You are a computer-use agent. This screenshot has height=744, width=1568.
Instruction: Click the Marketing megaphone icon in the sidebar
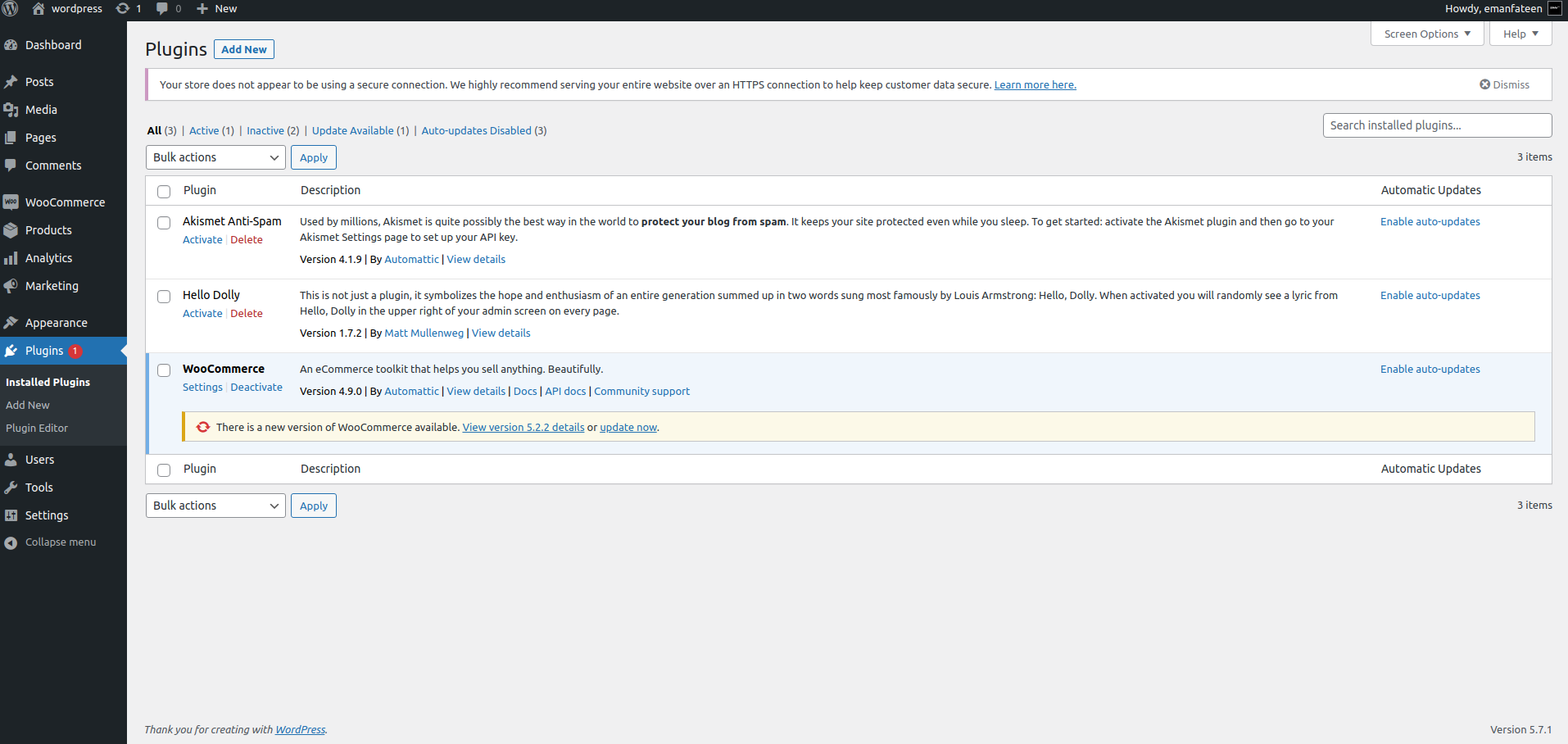11,286
